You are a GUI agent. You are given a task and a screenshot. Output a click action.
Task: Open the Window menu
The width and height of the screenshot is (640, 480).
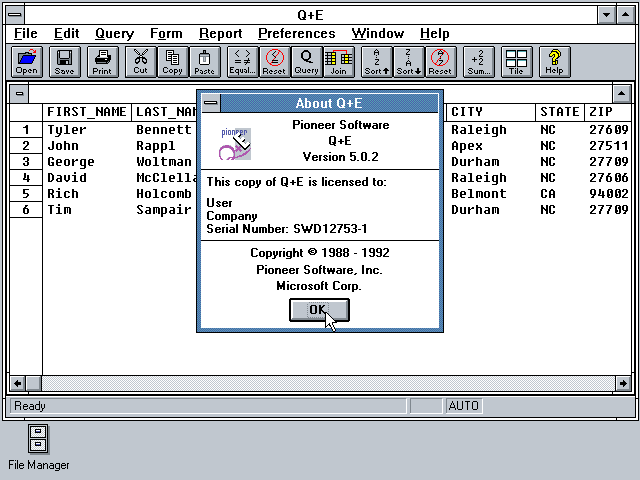[378, 33]
